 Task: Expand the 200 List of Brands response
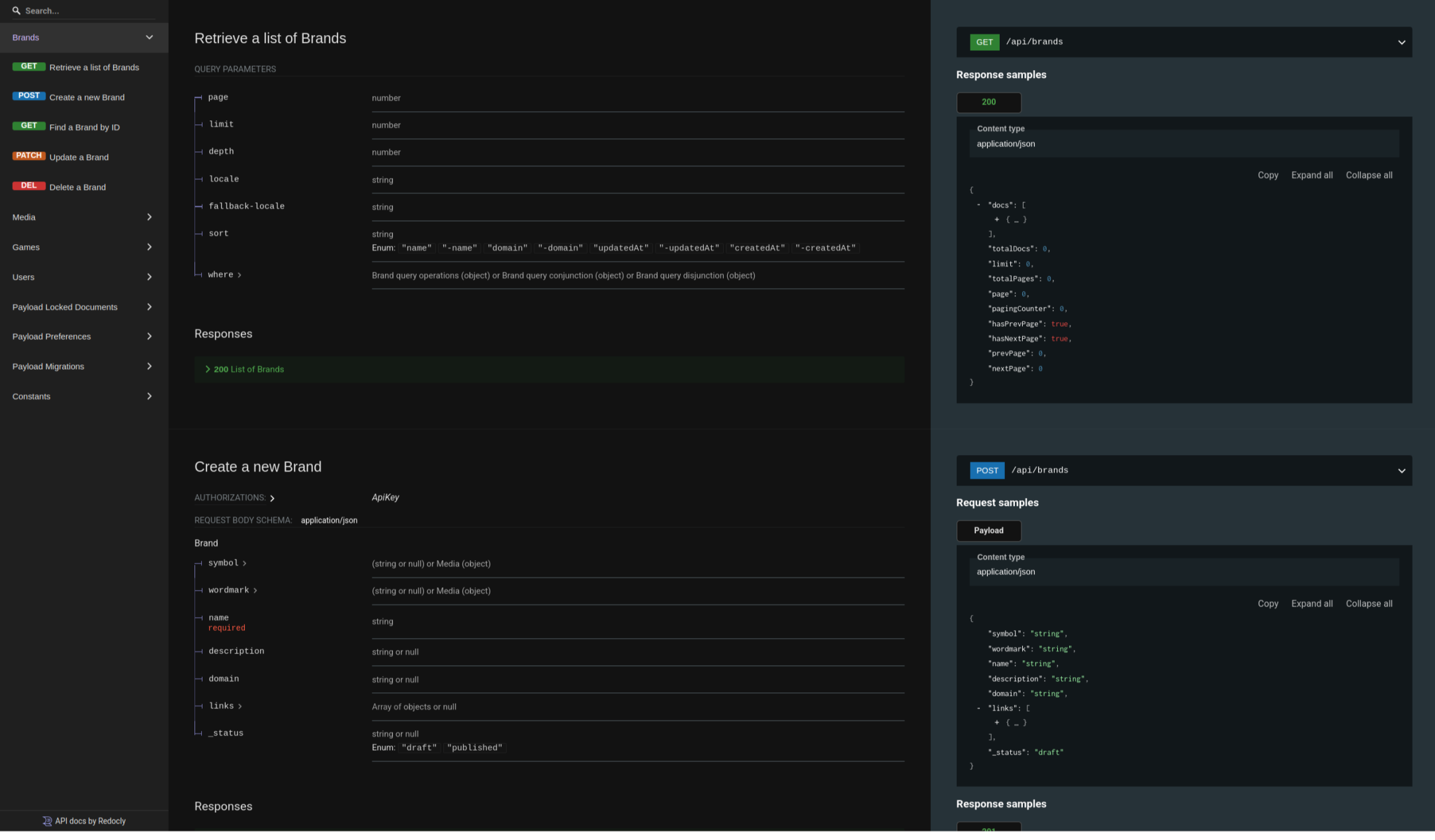point(249,369)
